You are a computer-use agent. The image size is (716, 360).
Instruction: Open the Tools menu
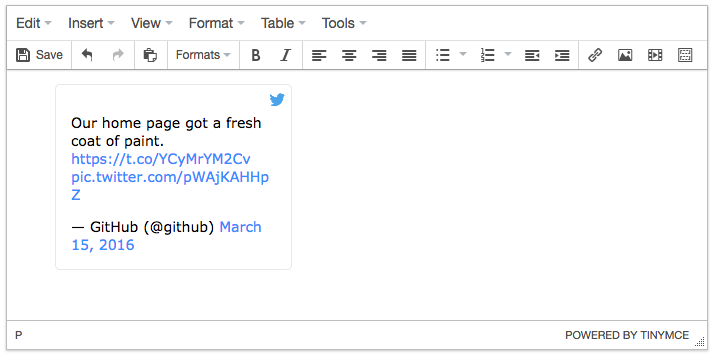(344, 23)
